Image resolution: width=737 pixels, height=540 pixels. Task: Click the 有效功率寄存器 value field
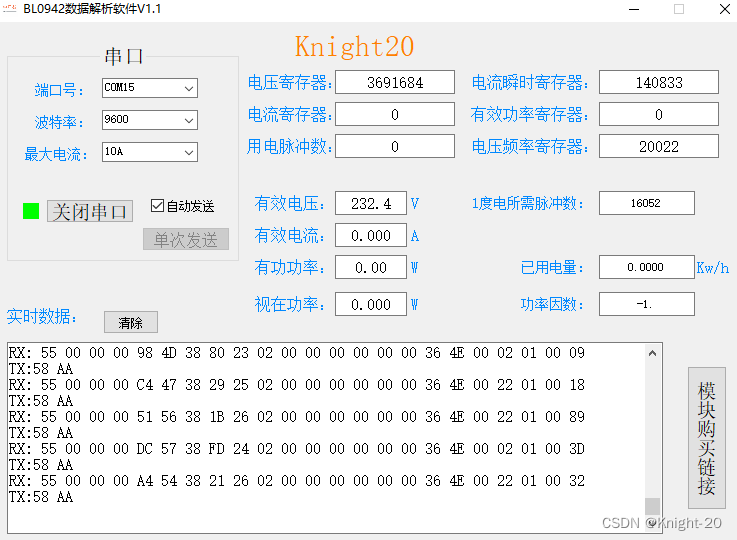[659, 114]
